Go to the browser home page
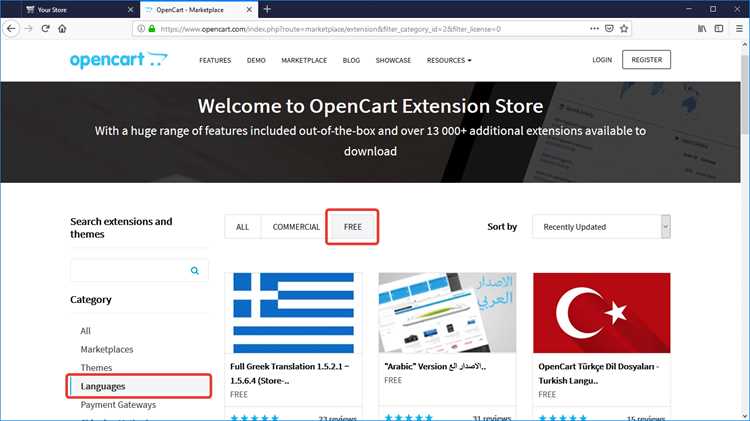This screenshot has width=750, height=421. point(62,29)
